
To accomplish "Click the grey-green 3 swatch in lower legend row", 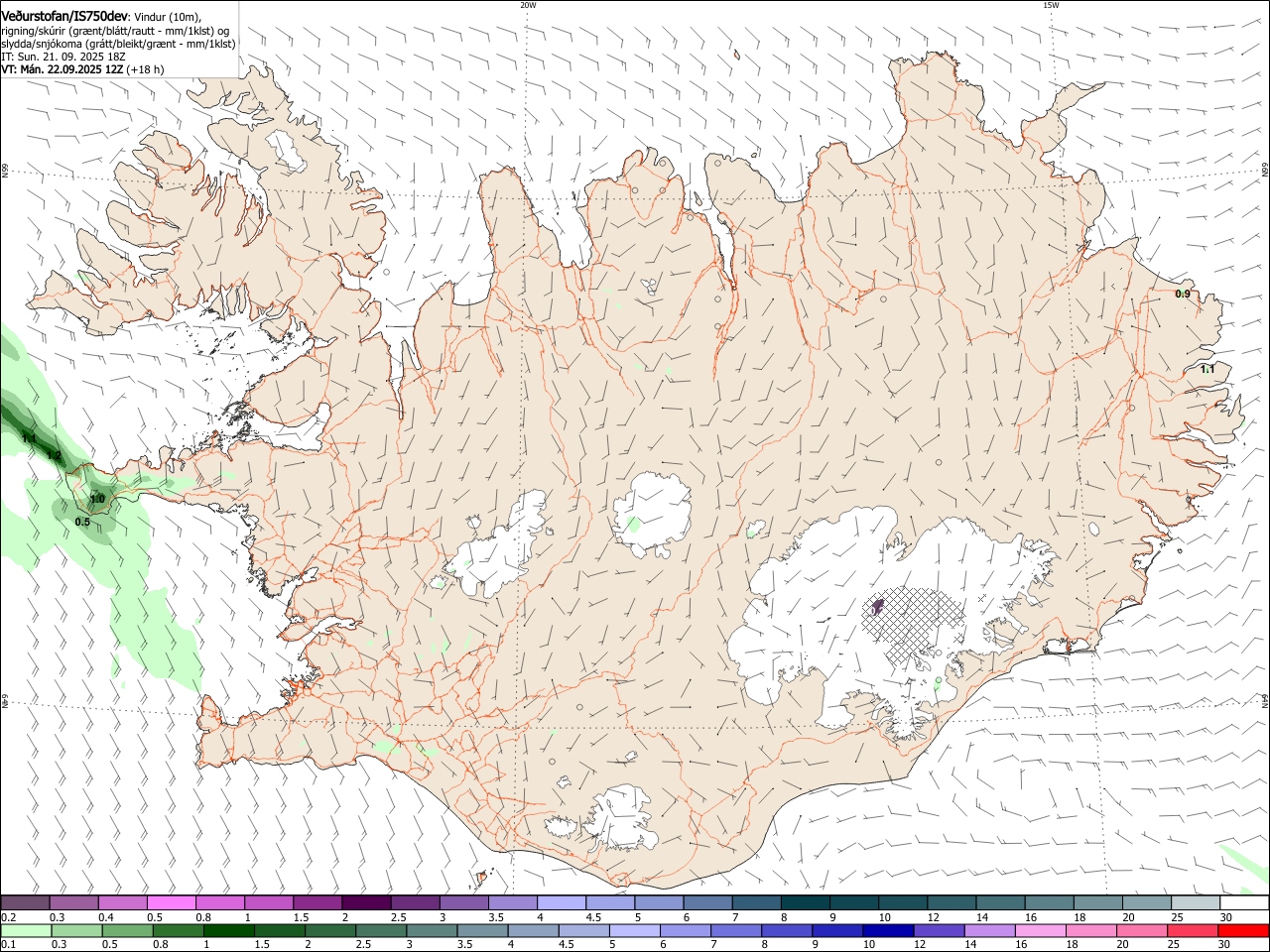I will pyautogui.click(x=432, y=930).
